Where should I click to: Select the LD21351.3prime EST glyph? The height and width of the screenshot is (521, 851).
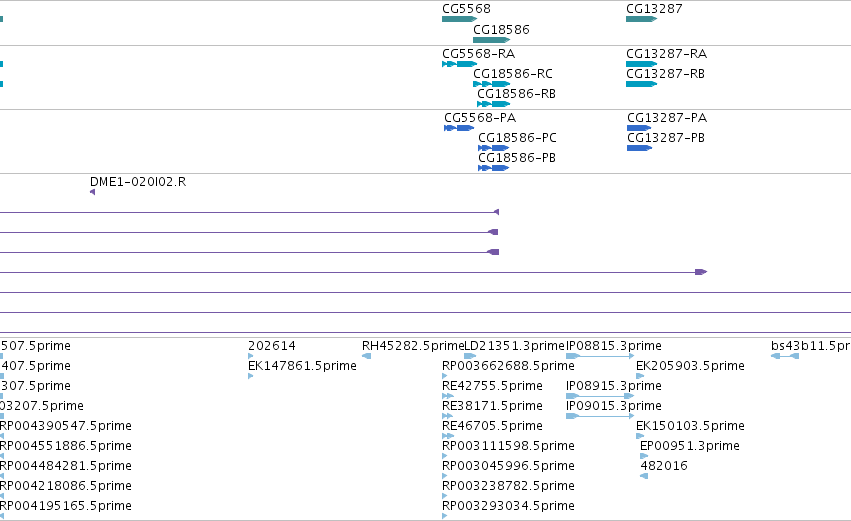470,357
